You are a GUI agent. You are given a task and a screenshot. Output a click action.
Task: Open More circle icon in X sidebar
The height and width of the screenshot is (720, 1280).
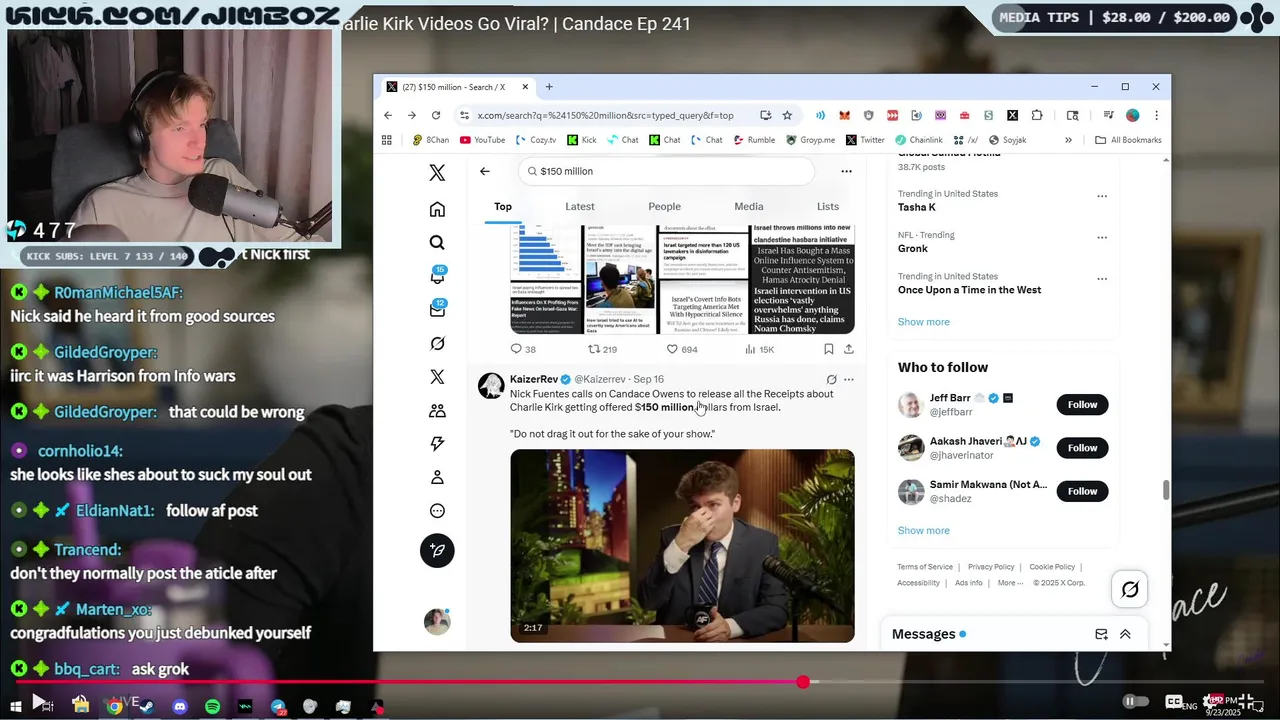437,511
